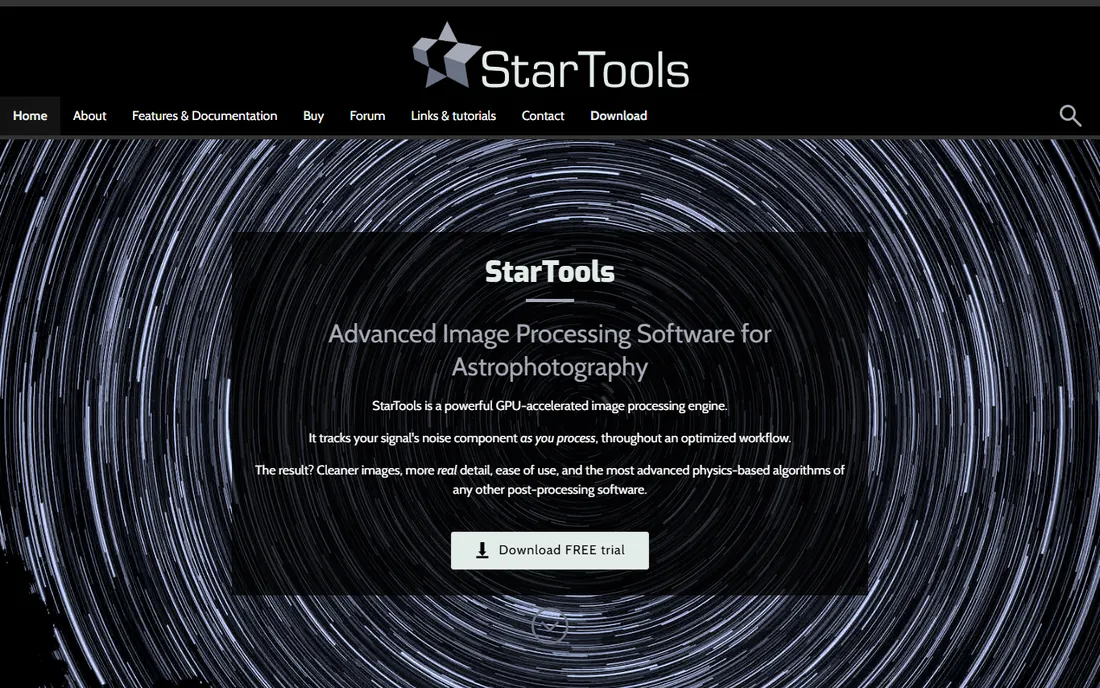Click 'The result? Cleaner images' paragraph

point(550,480)
